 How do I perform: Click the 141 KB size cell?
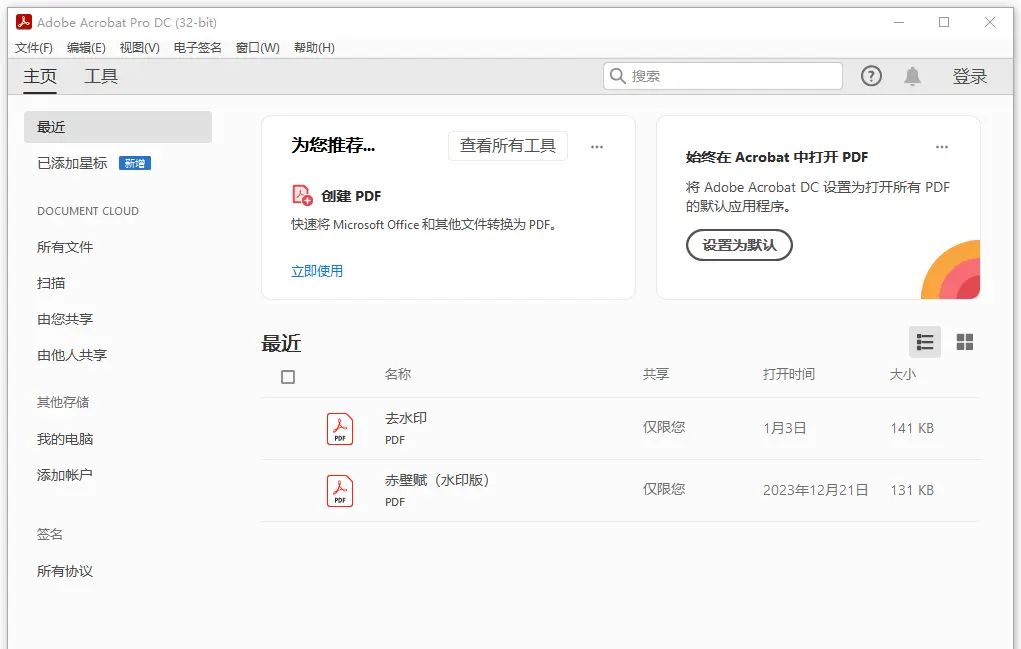coord(912,428)
